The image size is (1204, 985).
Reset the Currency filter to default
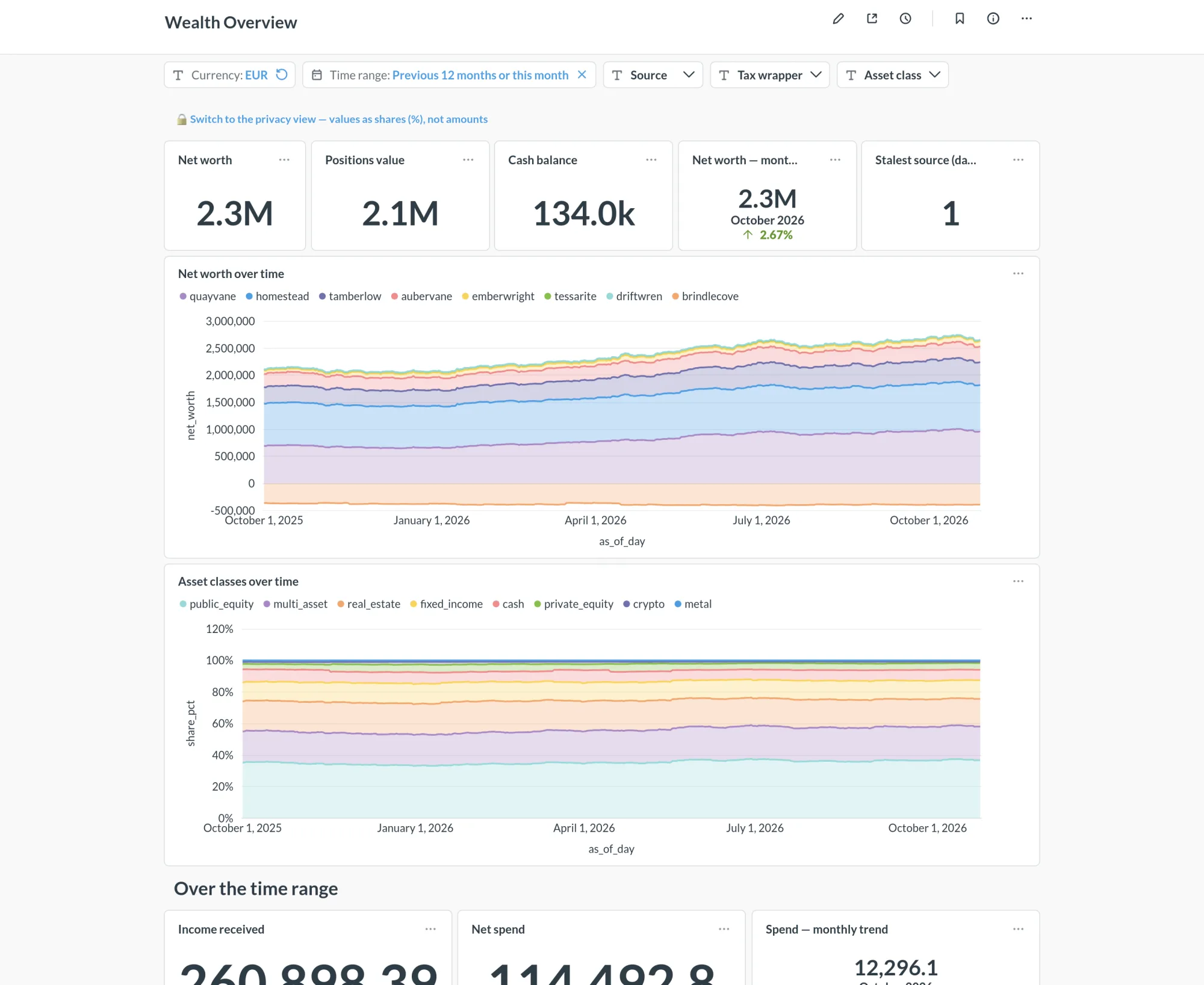click(x=282, y=75)
